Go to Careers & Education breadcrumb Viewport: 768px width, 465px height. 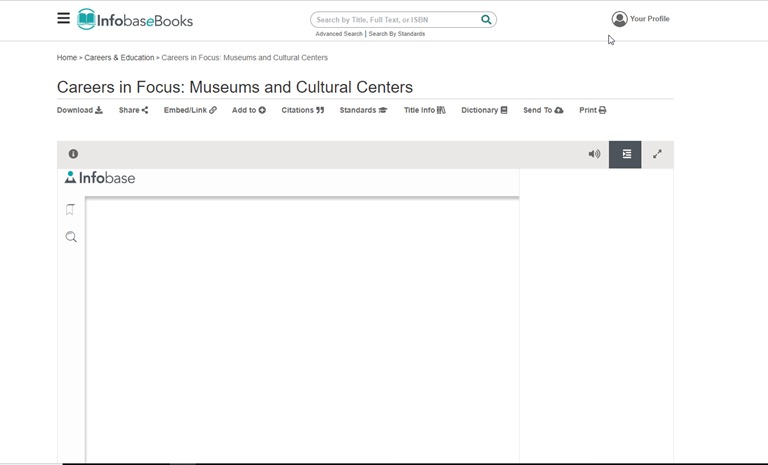(x=119, y=58)
